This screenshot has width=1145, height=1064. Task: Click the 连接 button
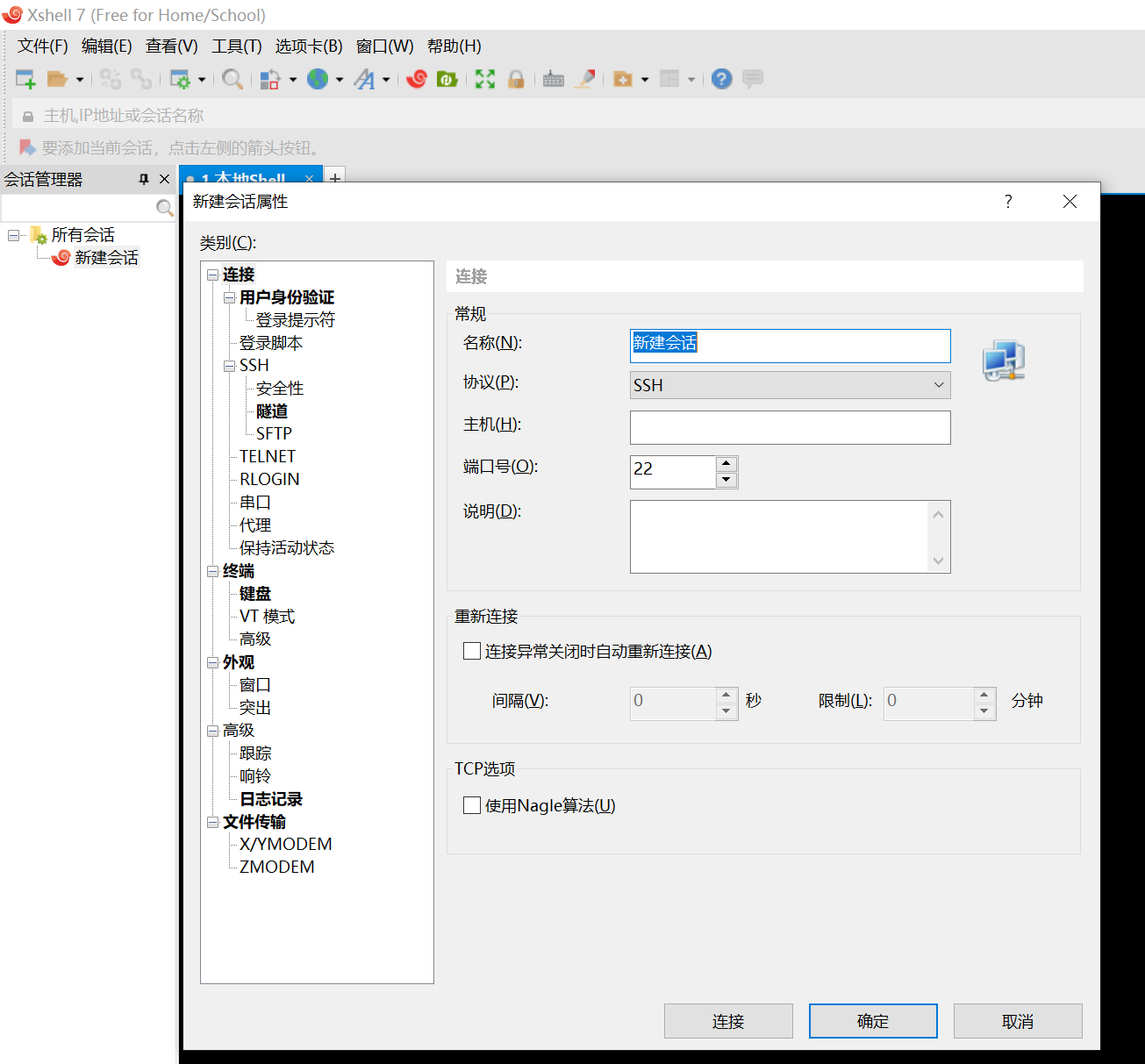click(728, 1021)
